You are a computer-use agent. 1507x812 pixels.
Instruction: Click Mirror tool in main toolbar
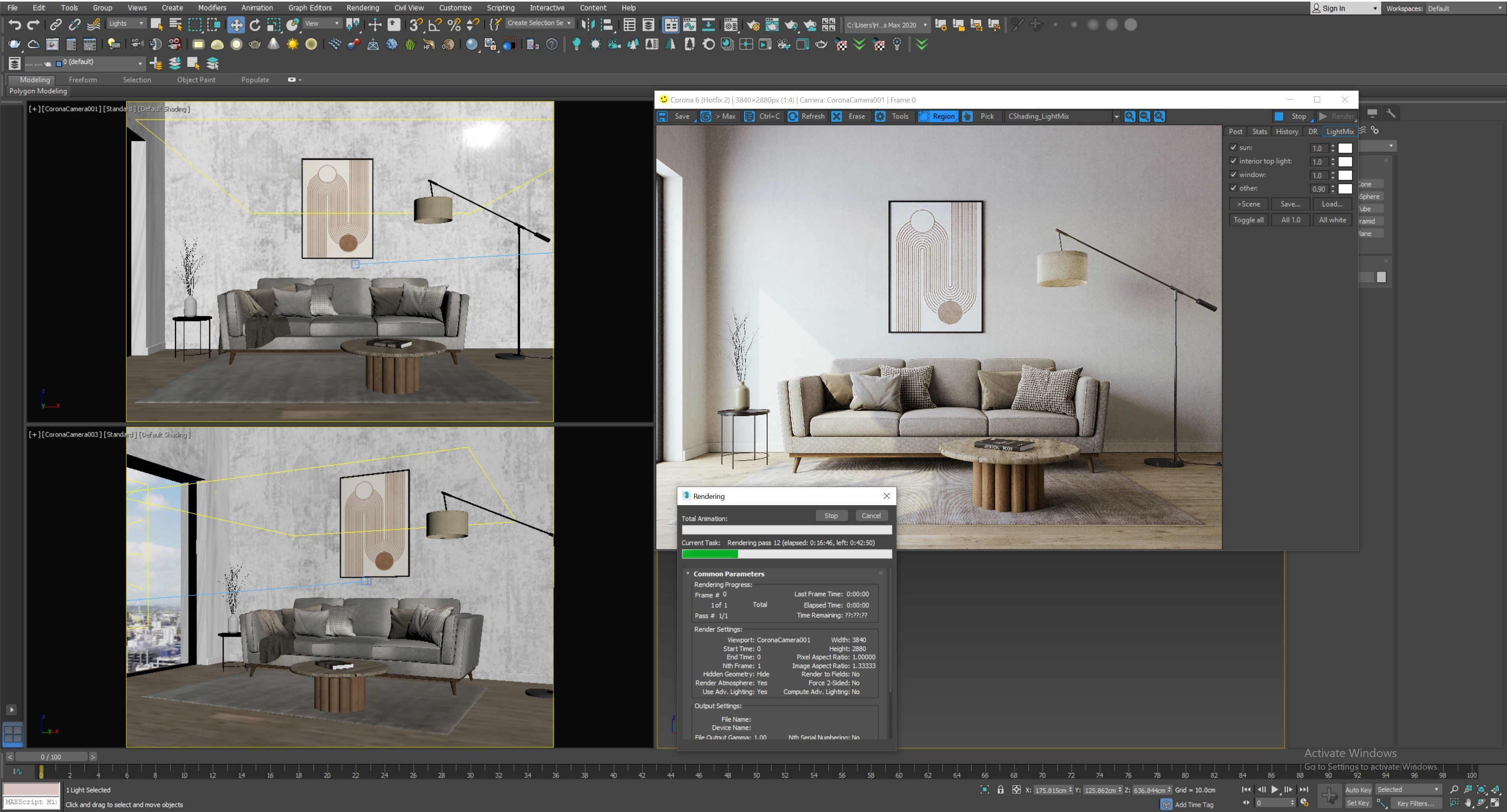[588, 25]
